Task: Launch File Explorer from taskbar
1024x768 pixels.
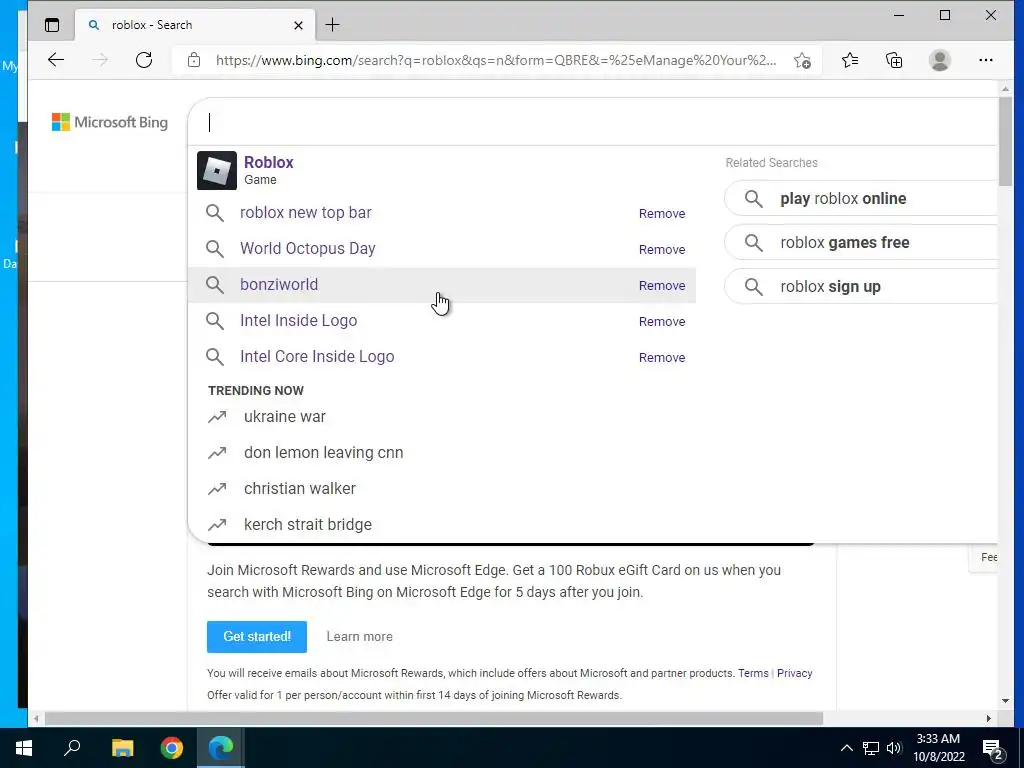Action: coord(122,748)
